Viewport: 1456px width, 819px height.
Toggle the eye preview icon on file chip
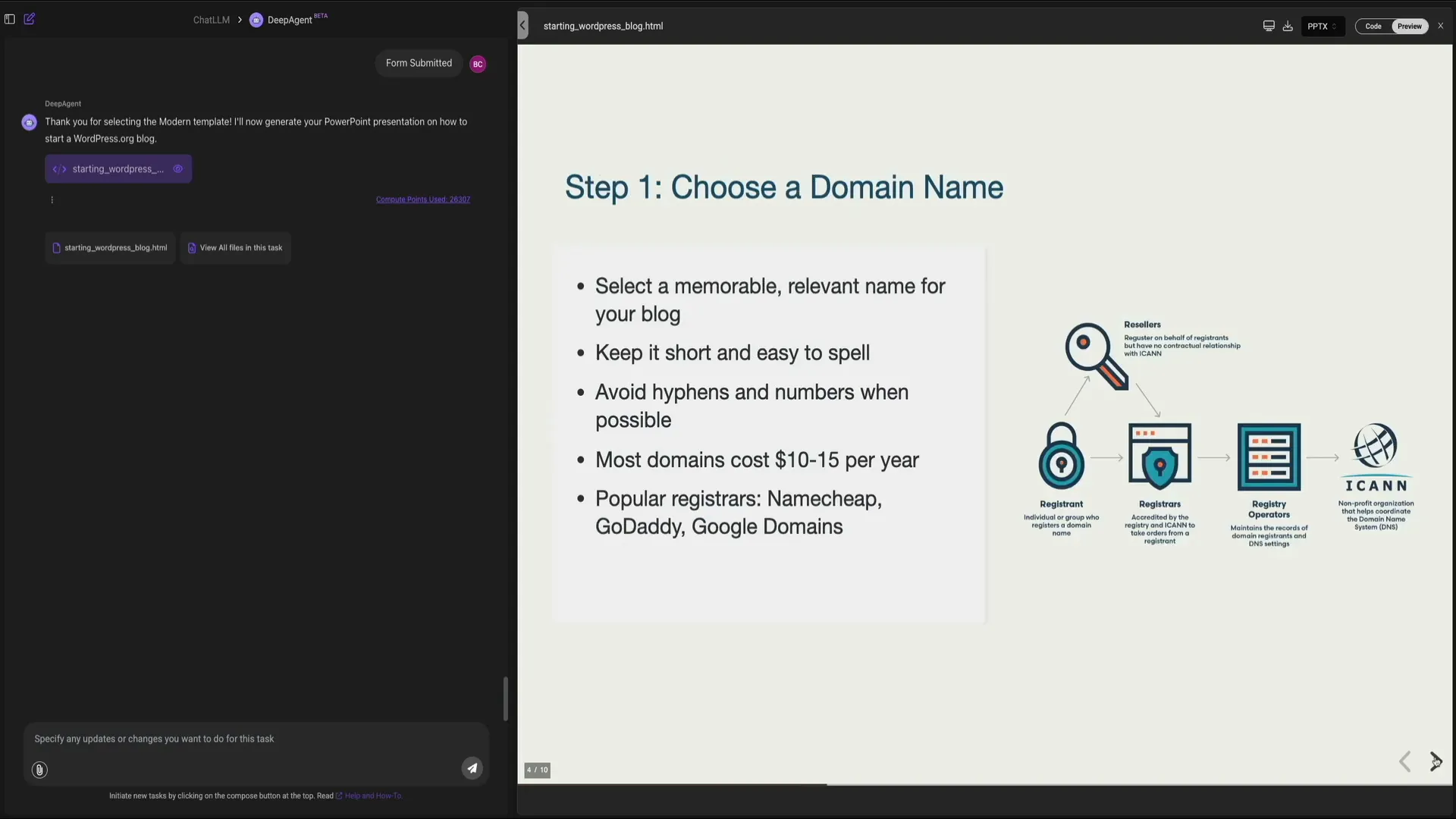178,169
